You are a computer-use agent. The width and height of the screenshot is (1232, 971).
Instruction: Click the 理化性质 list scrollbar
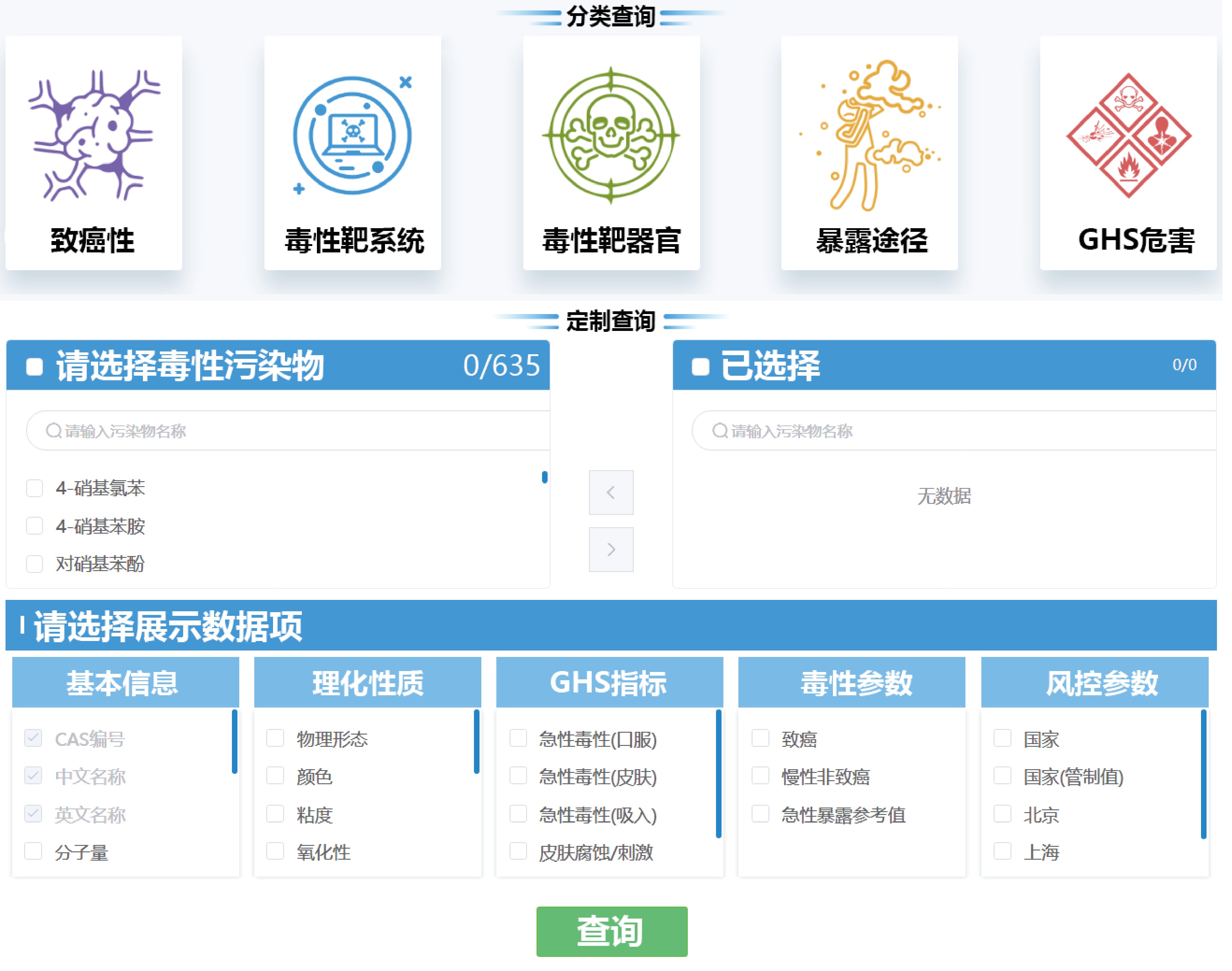pos(476,741)
